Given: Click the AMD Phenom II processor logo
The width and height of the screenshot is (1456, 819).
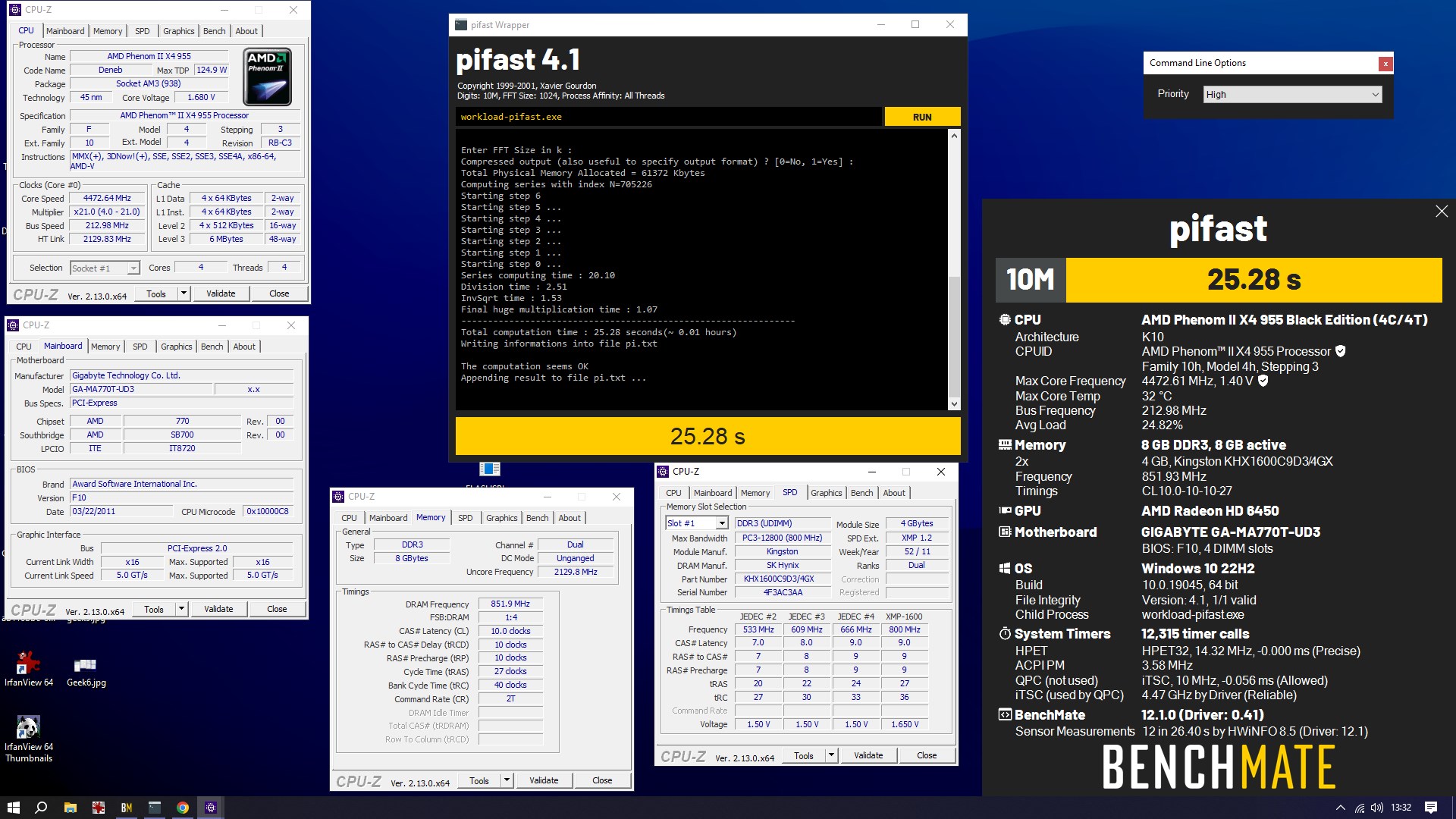Looking at the screenshot, I should [268, 77].
